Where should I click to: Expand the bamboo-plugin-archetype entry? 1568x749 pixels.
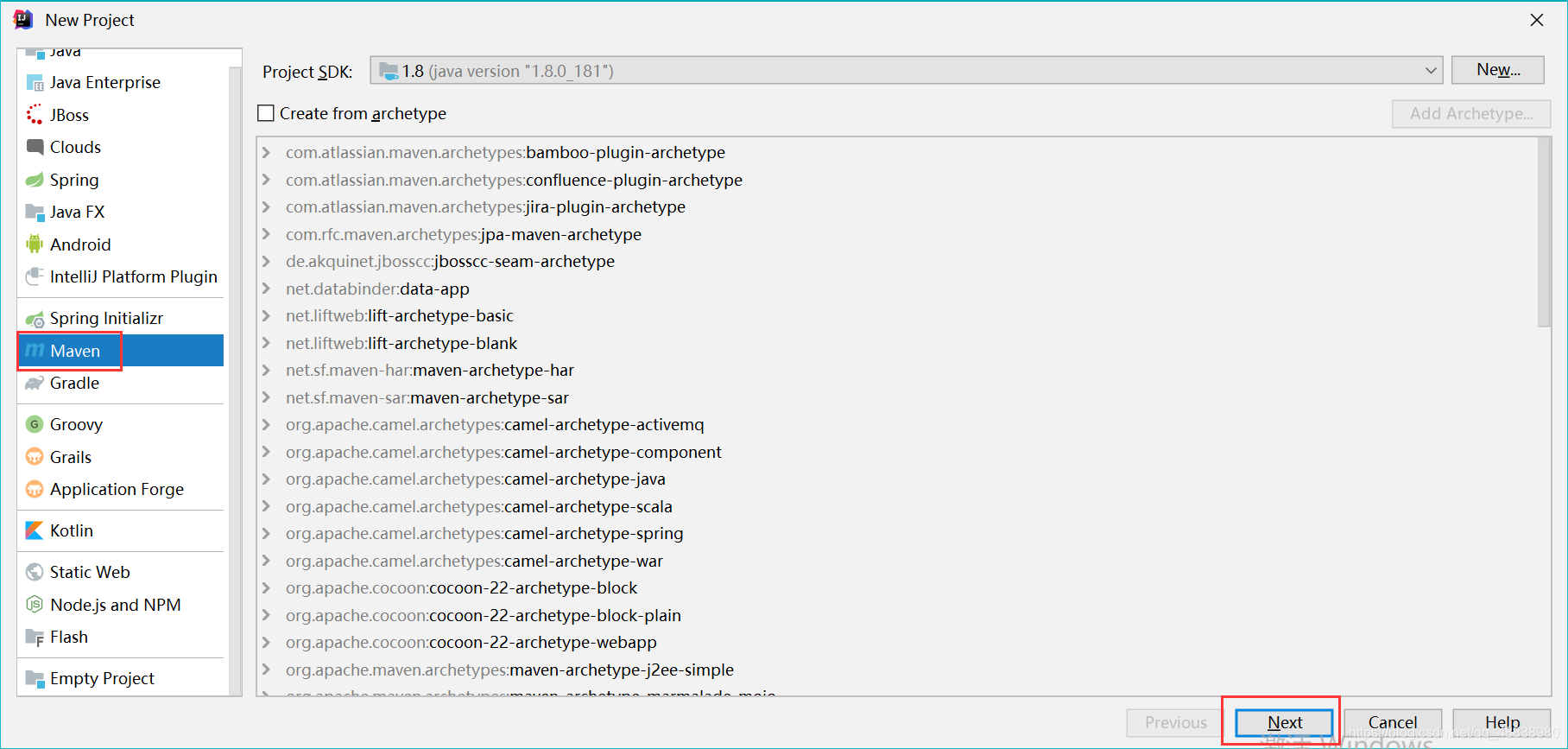[x=267, y=153]
